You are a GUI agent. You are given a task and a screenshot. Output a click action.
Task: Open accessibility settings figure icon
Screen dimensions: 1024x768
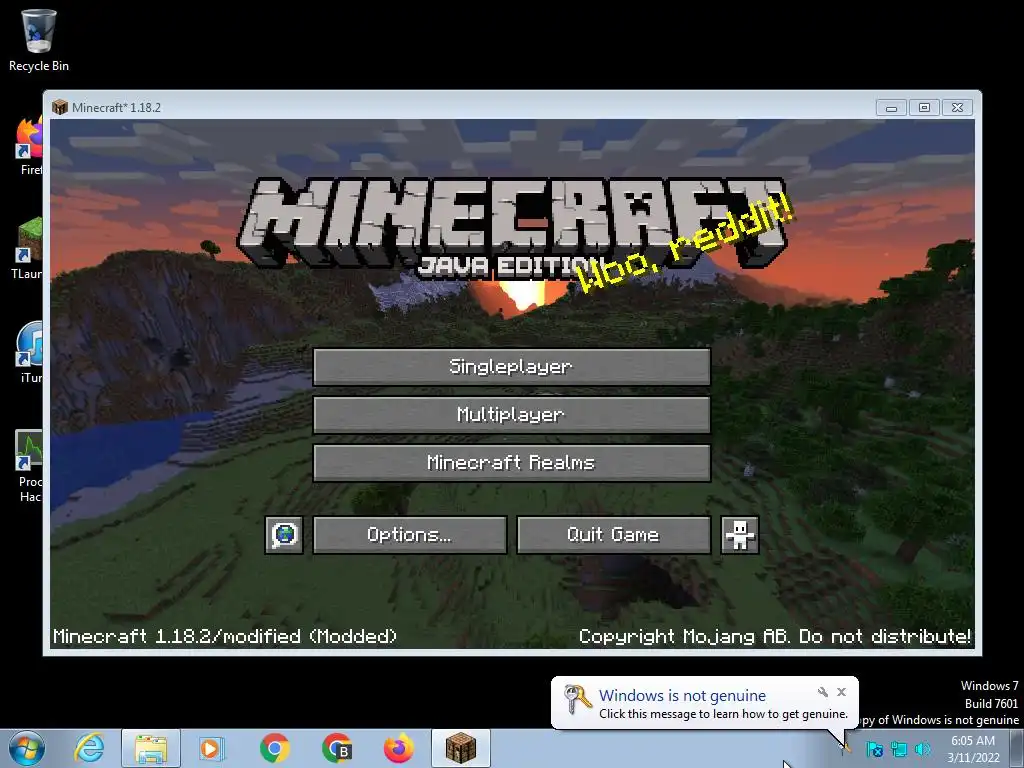(739, 535)
